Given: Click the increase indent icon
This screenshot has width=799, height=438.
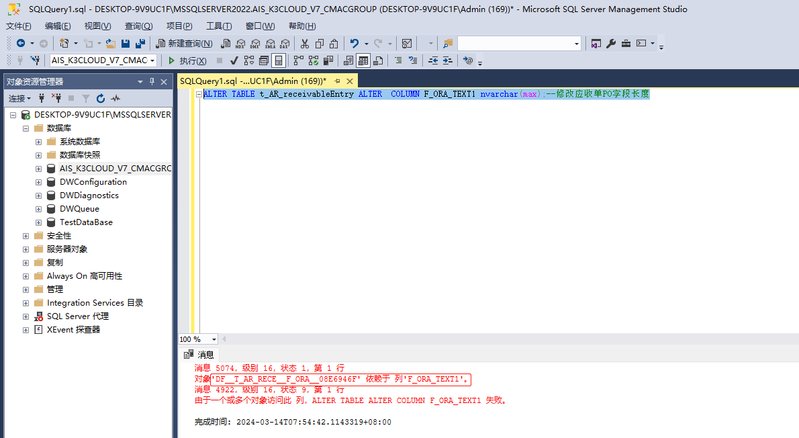Looking at the screenshot, I should pos(447,61).
